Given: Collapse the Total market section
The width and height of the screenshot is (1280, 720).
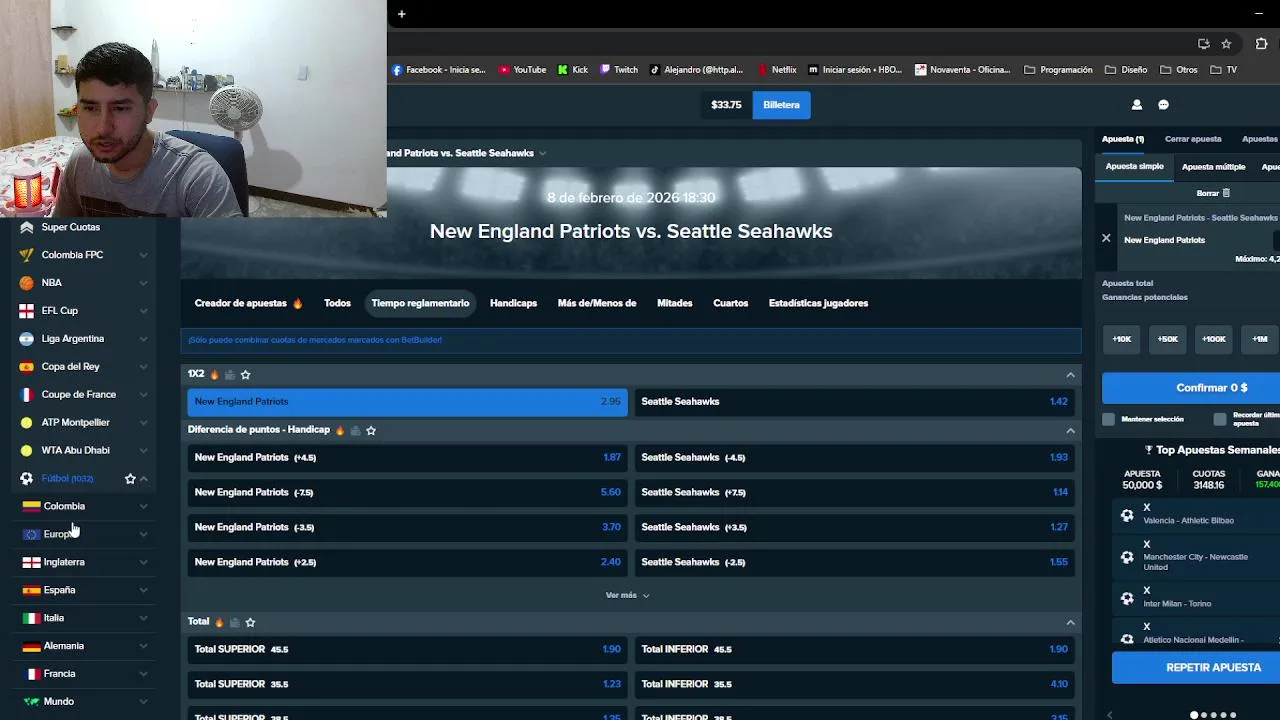Looking at the screenshot, I should 1070,622.
